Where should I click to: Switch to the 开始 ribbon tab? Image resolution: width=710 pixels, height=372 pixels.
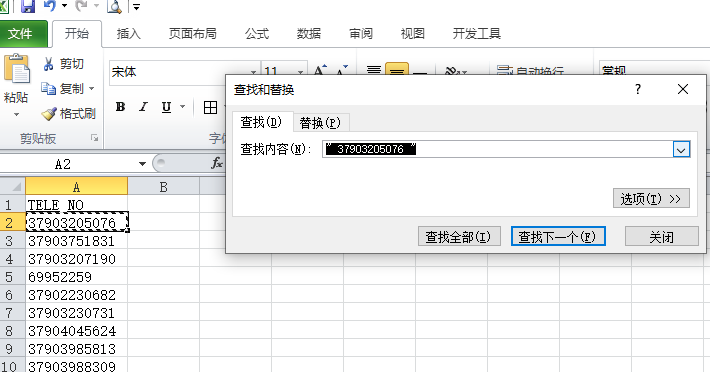point(77,33)
